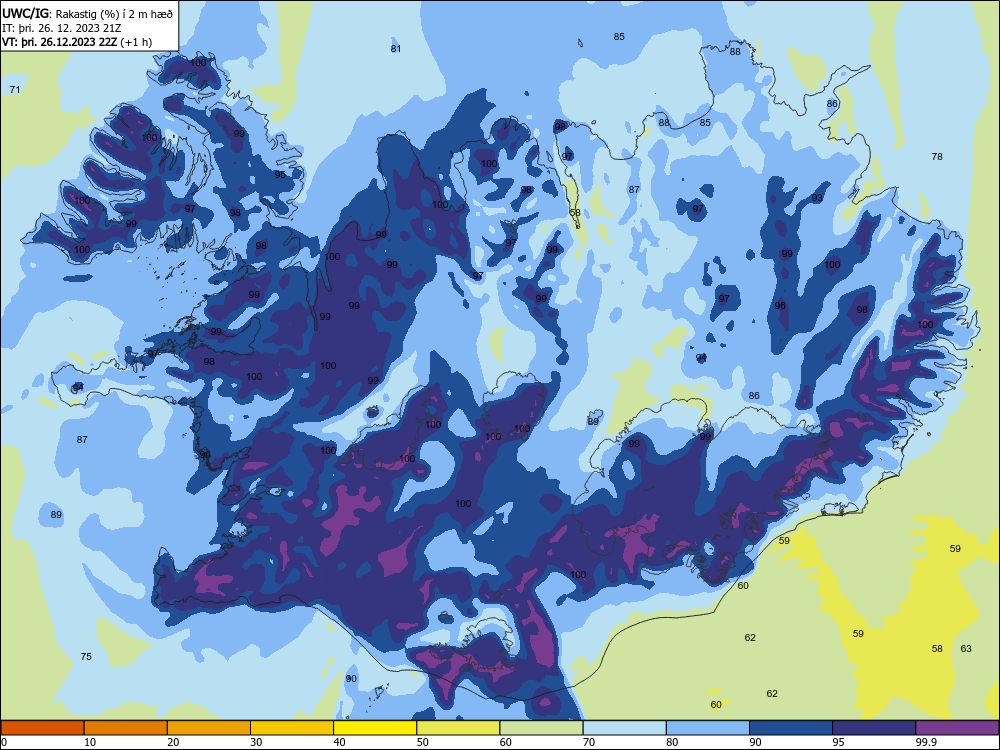This screenshot has width=1000, height=750.
Task: Click the legend scale label 10
Action: [90, 742]
